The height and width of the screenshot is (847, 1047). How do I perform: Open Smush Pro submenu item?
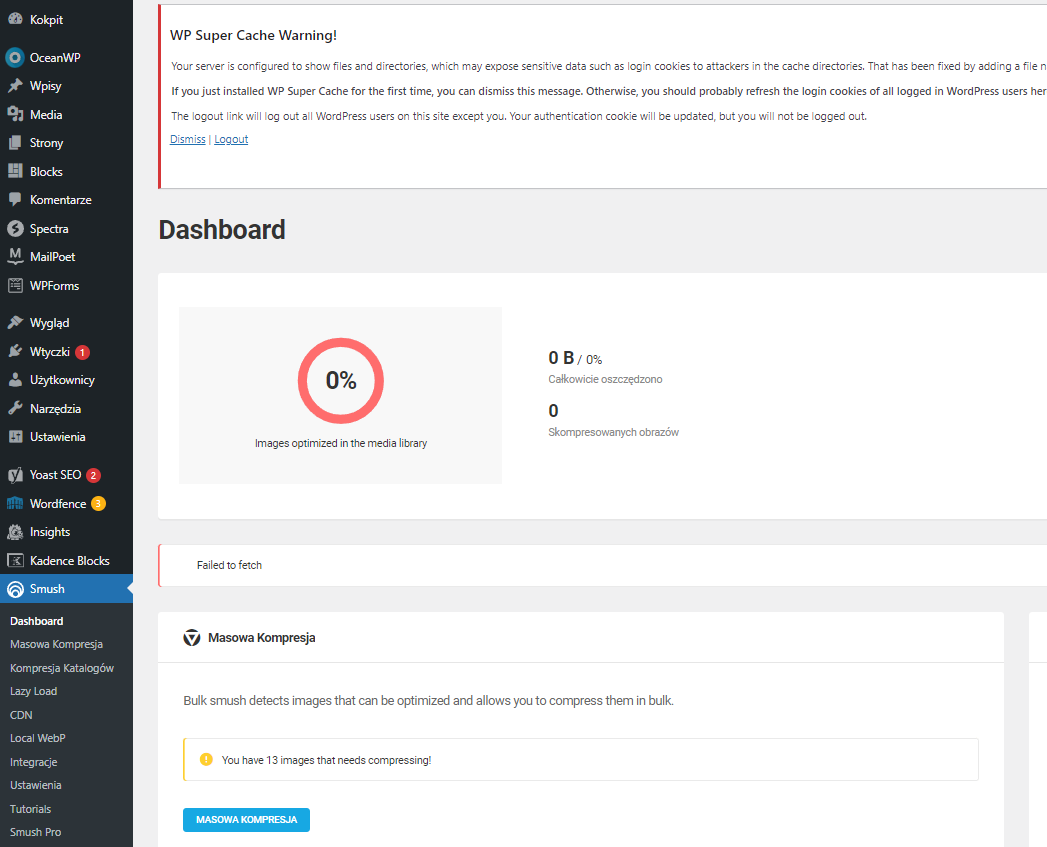35,832
